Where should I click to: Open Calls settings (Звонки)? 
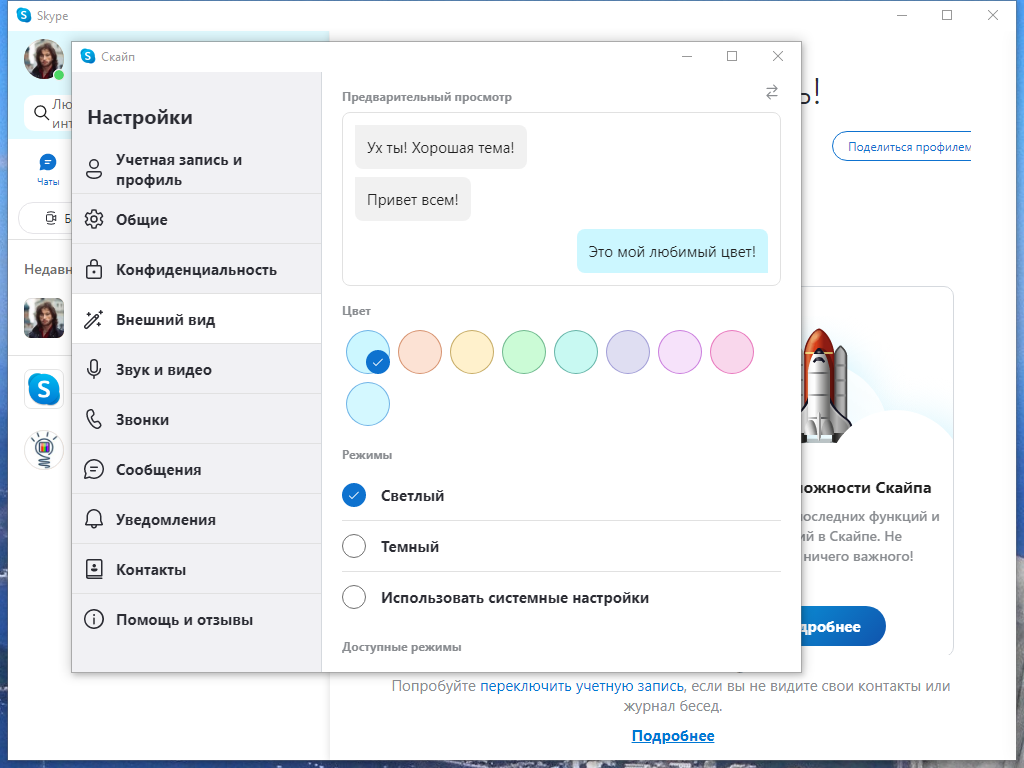197,419
